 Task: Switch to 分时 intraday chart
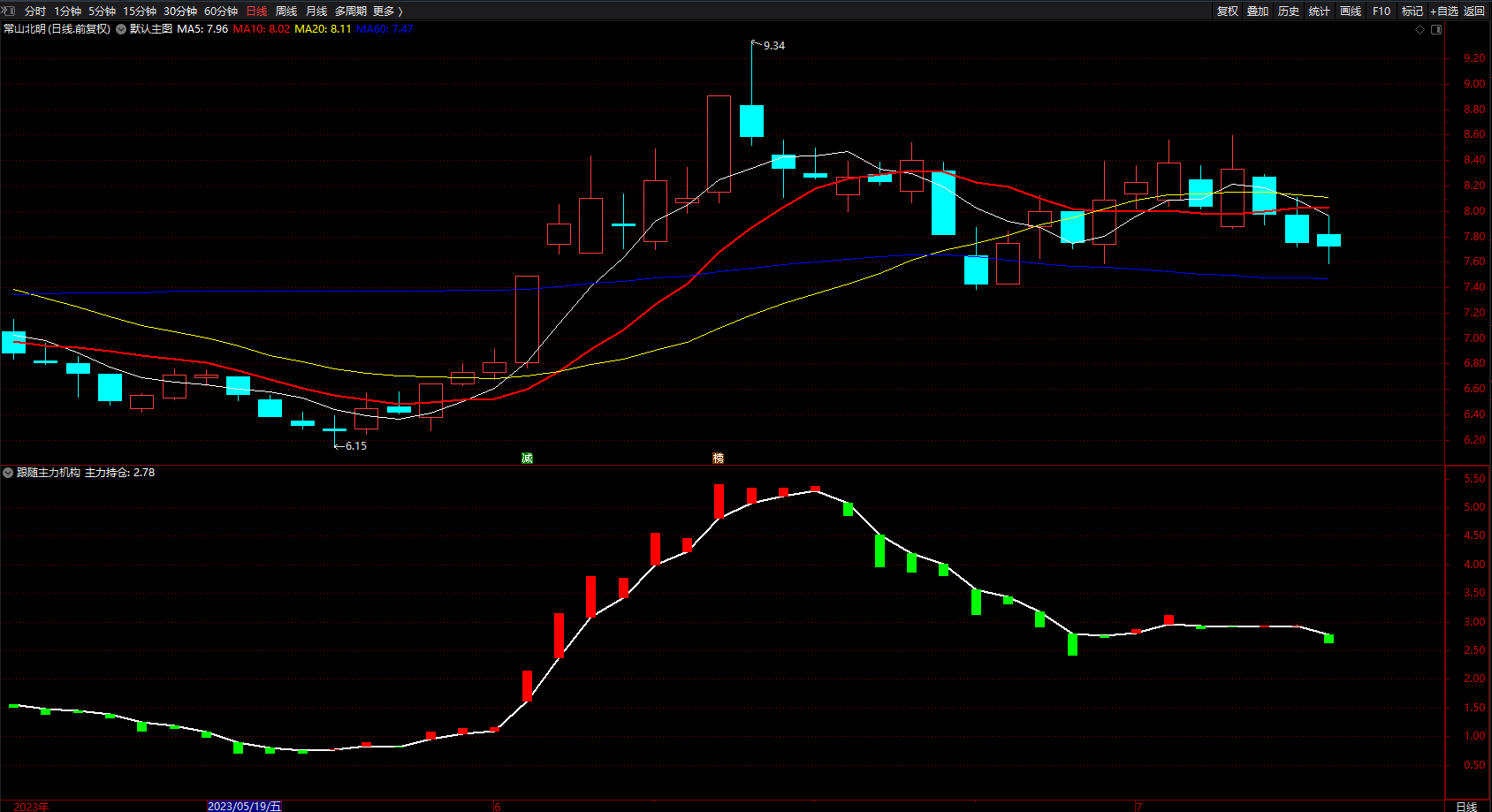35,11
